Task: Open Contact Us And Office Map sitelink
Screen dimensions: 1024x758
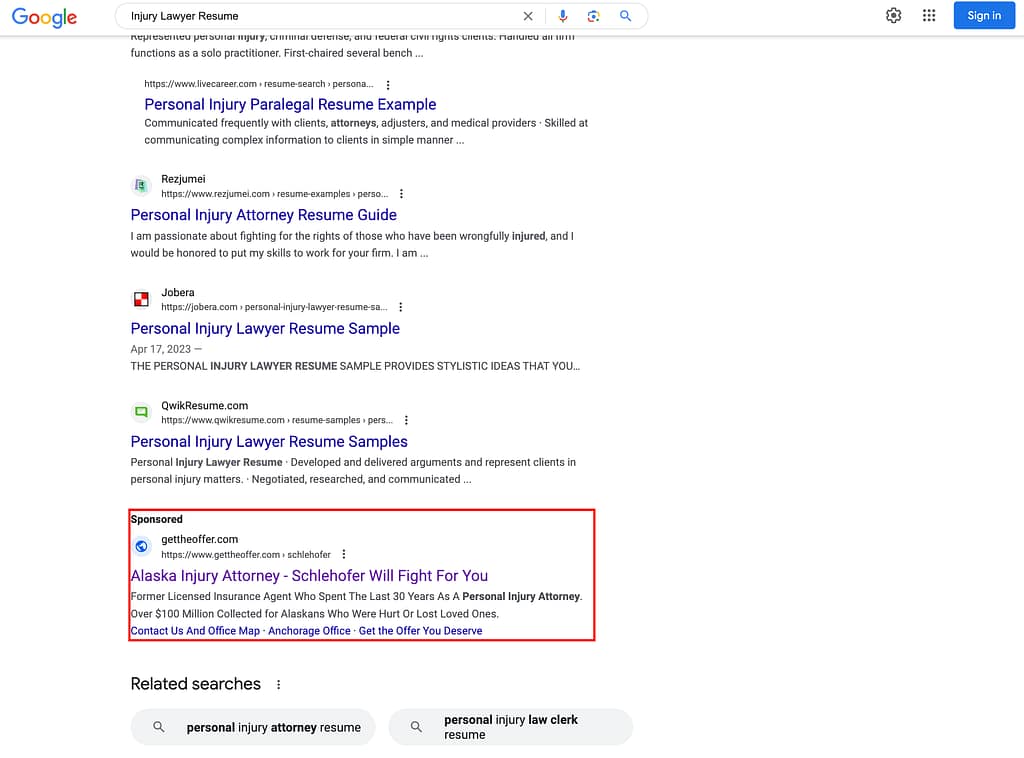Action: (195, 631)
